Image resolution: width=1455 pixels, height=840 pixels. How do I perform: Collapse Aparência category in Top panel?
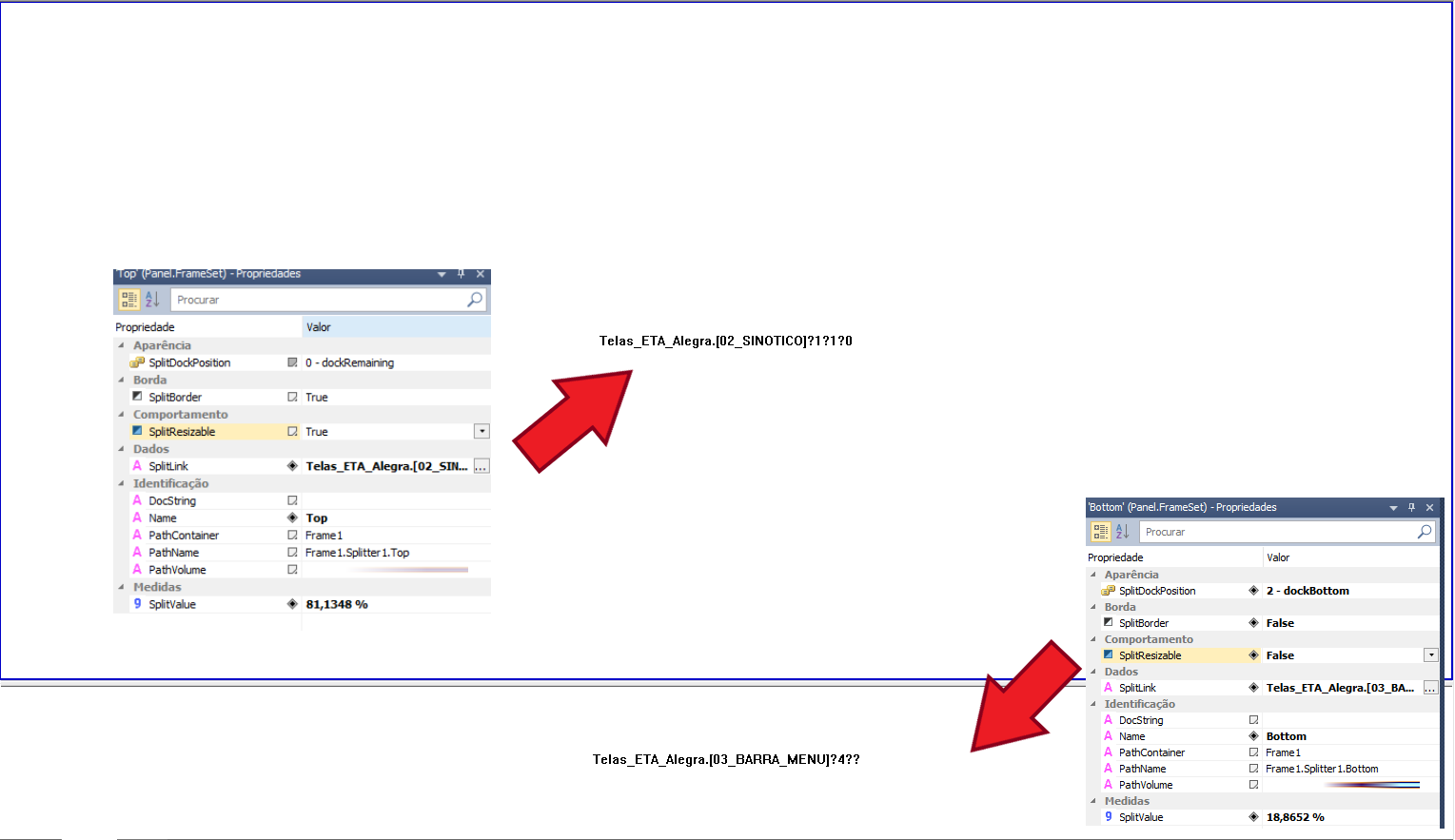(x=121, y=345)
